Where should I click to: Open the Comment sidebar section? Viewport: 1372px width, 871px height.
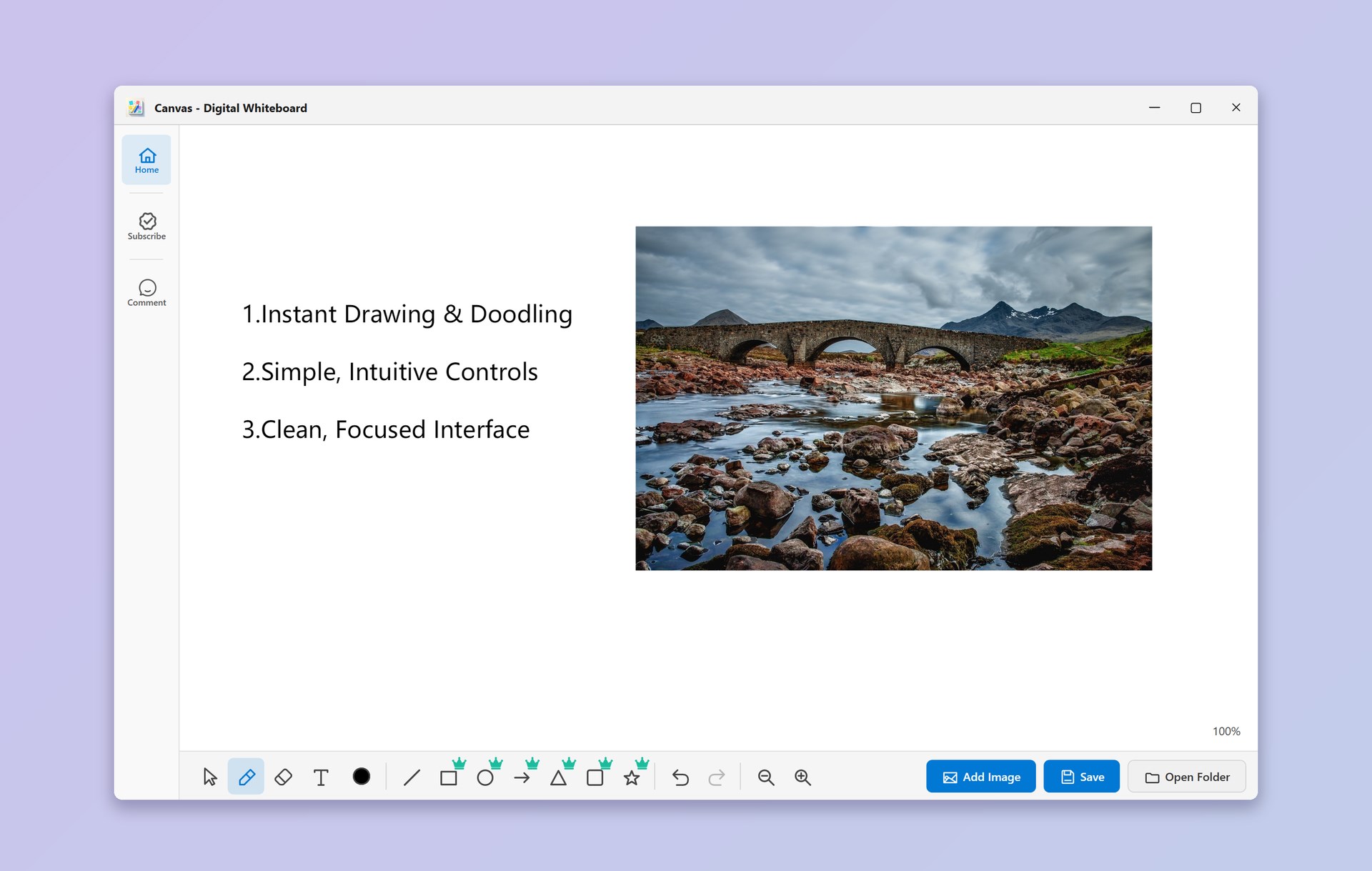(146, 292)
